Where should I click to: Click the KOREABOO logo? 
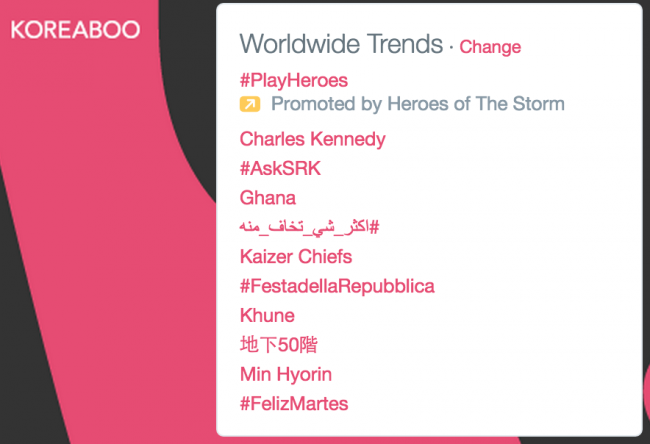coord(75,29)
